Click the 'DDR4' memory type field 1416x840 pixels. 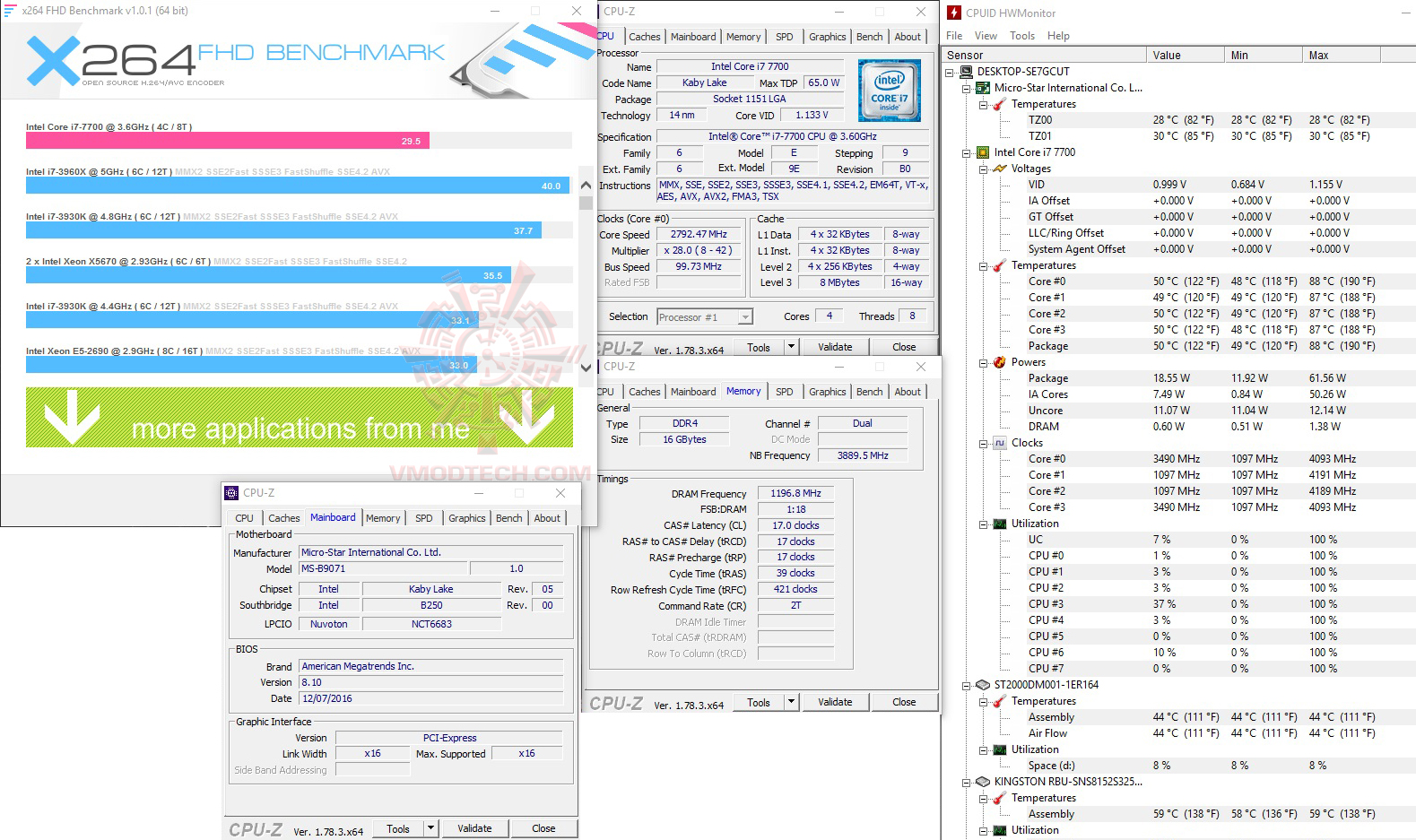click(685, 423)
